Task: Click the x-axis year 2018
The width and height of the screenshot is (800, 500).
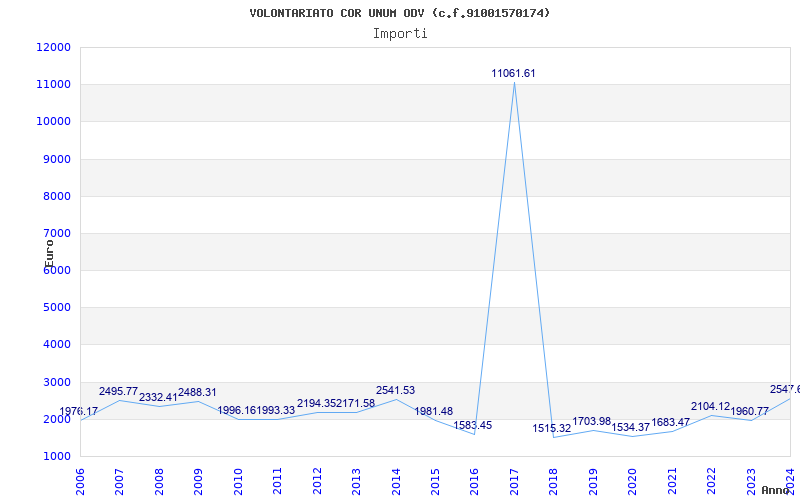Action: coord(554,482)
